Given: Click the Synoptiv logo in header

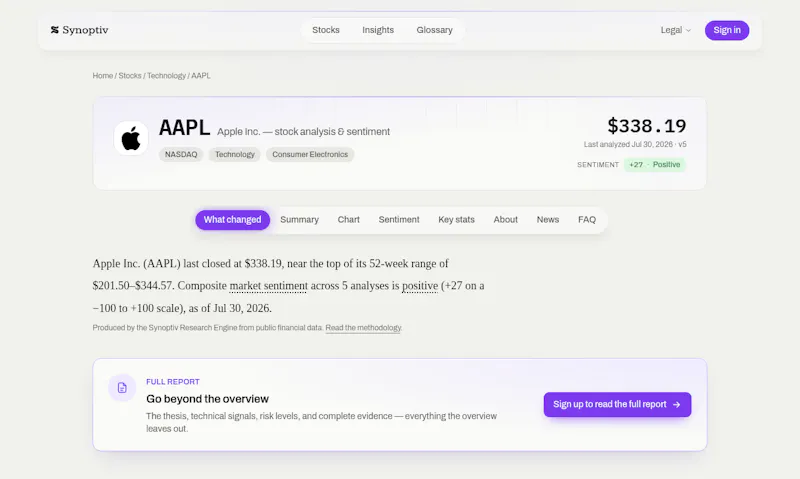Looking at the screenshot, I should 80,30.
